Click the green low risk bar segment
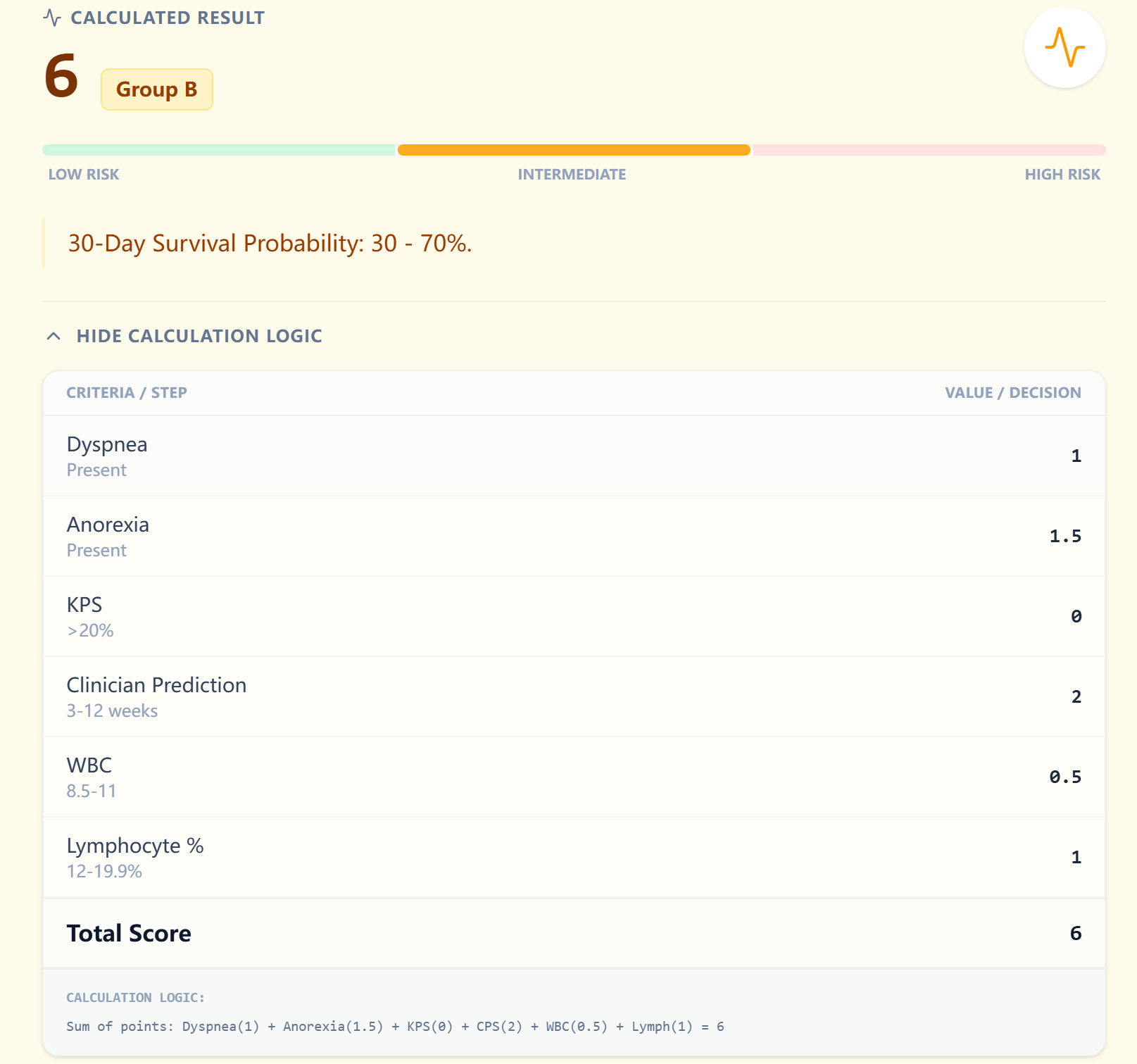This screenshot has width=1137, height=1064. [x=218, y=150]
